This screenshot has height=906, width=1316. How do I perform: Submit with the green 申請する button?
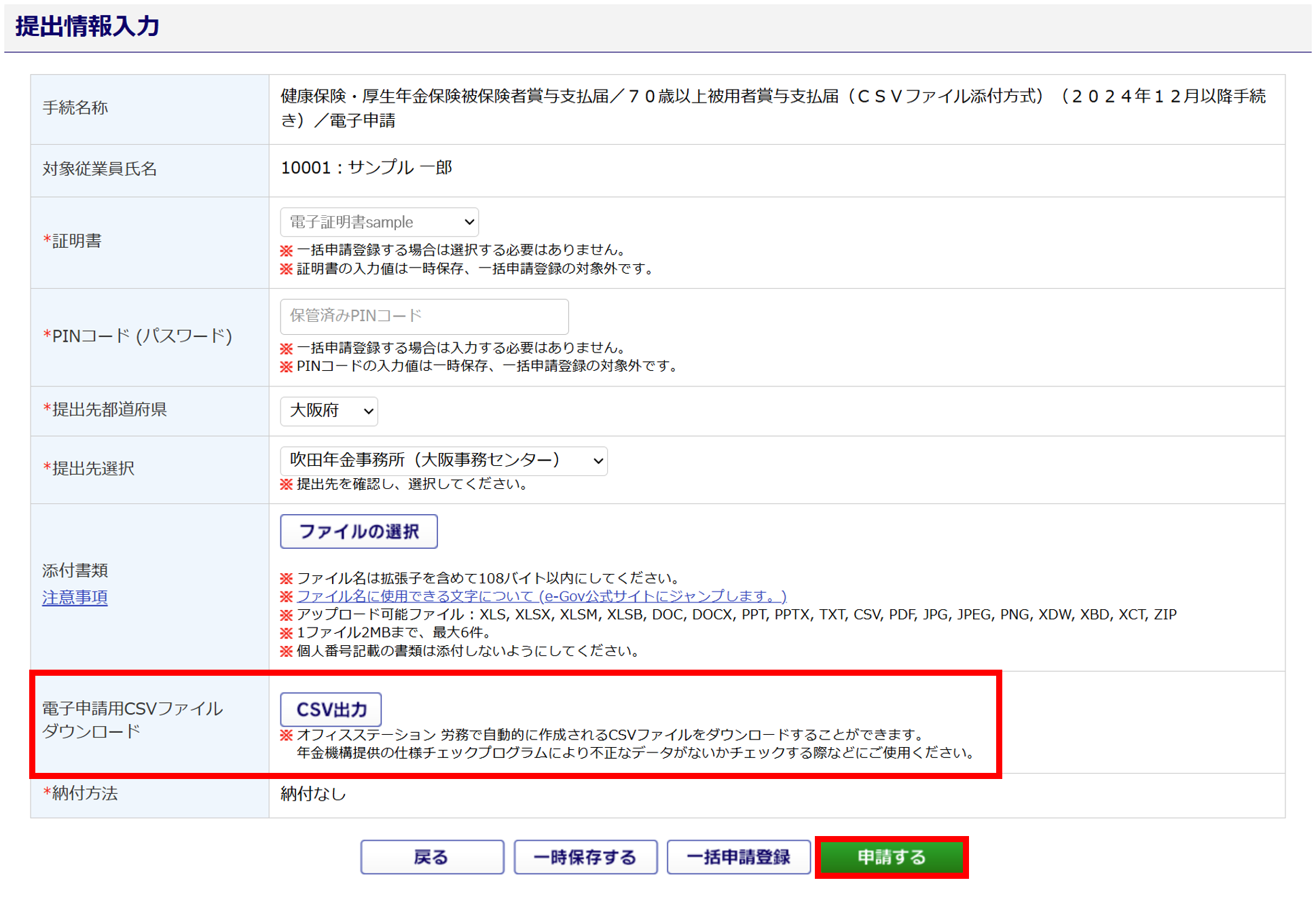(891, 857)
